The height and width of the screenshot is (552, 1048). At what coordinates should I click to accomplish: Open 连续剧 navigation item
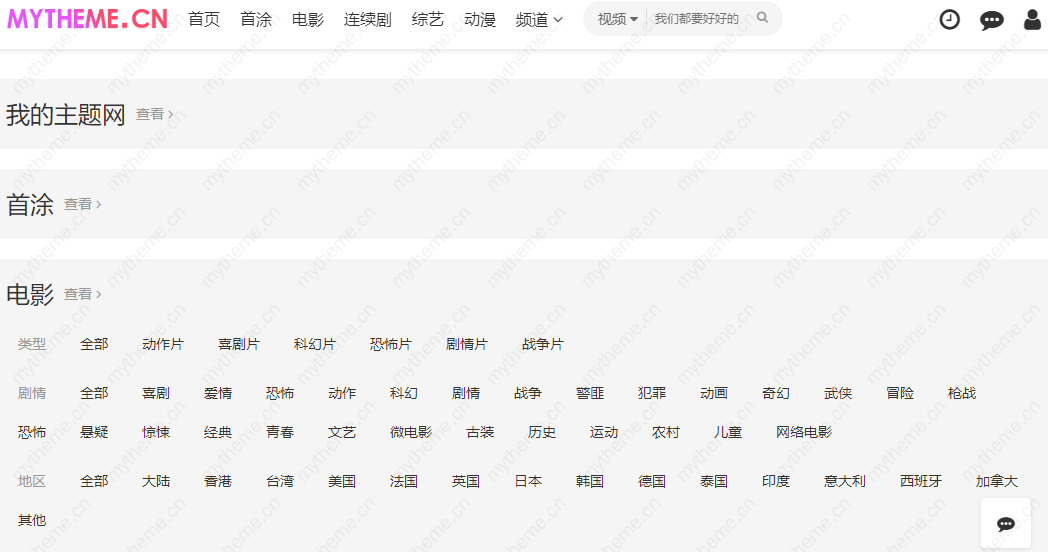[367, 20]
